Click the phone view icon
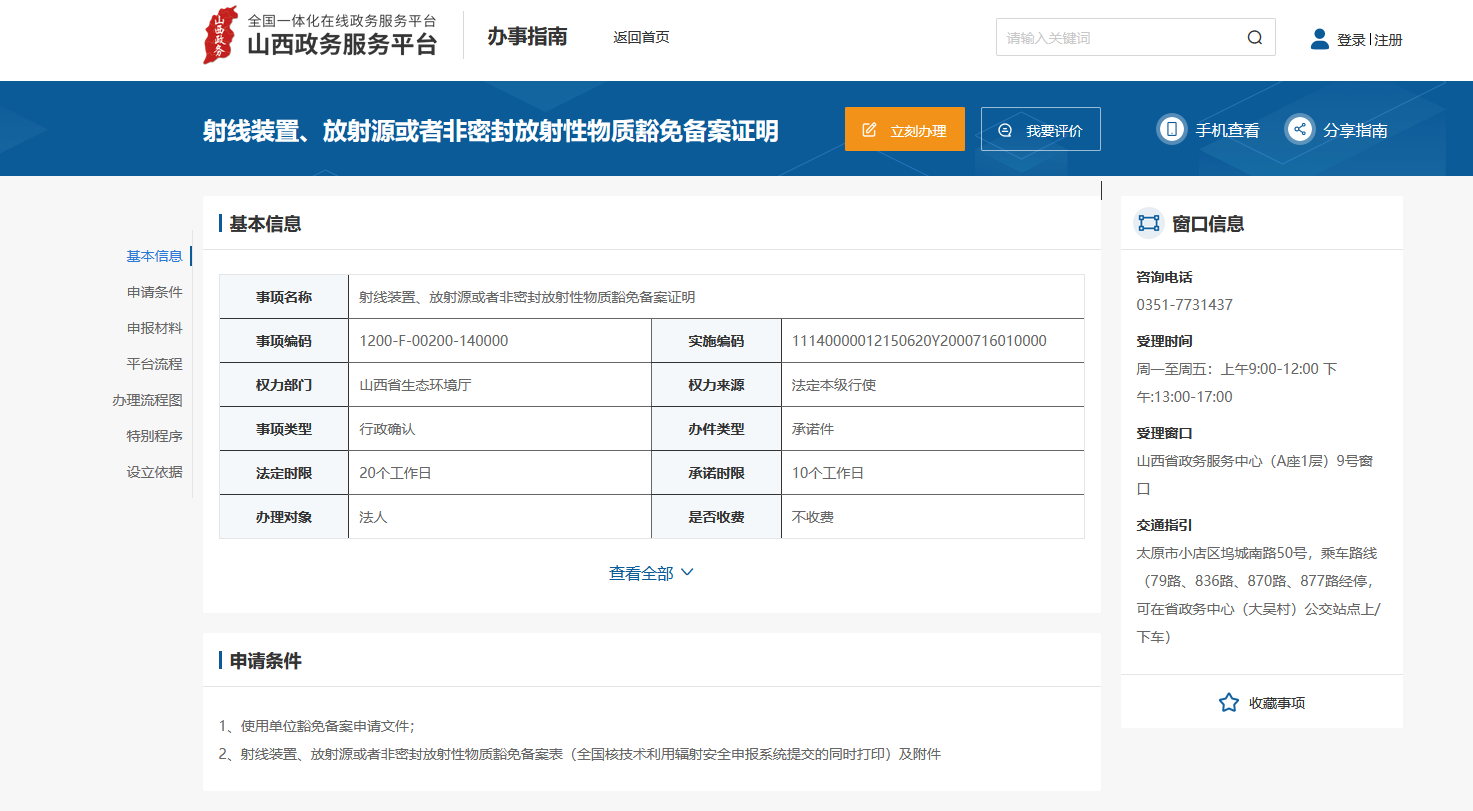The height and width of the screenshot is (811, 1473). coord(1171,129)
